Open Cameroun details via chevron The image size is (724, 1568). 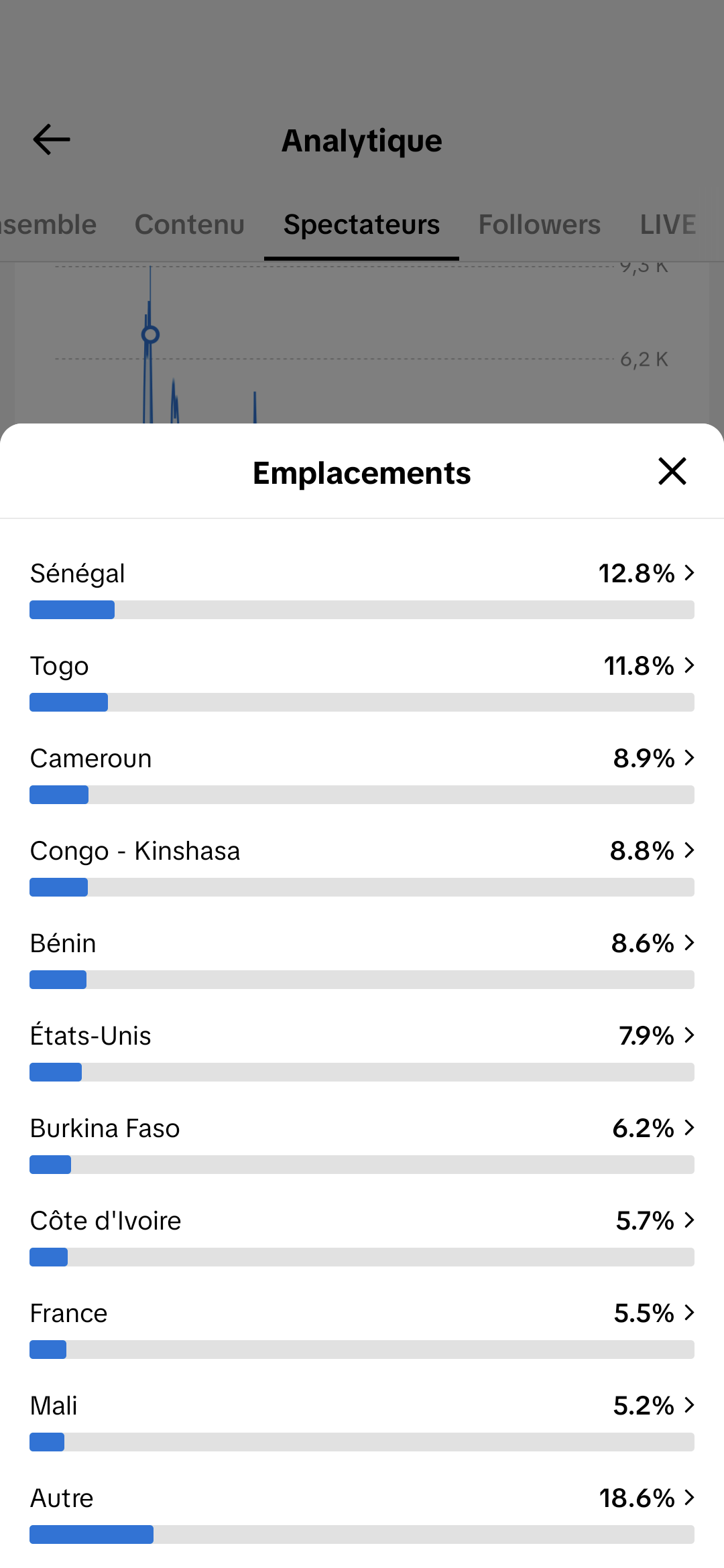(689, 758)
